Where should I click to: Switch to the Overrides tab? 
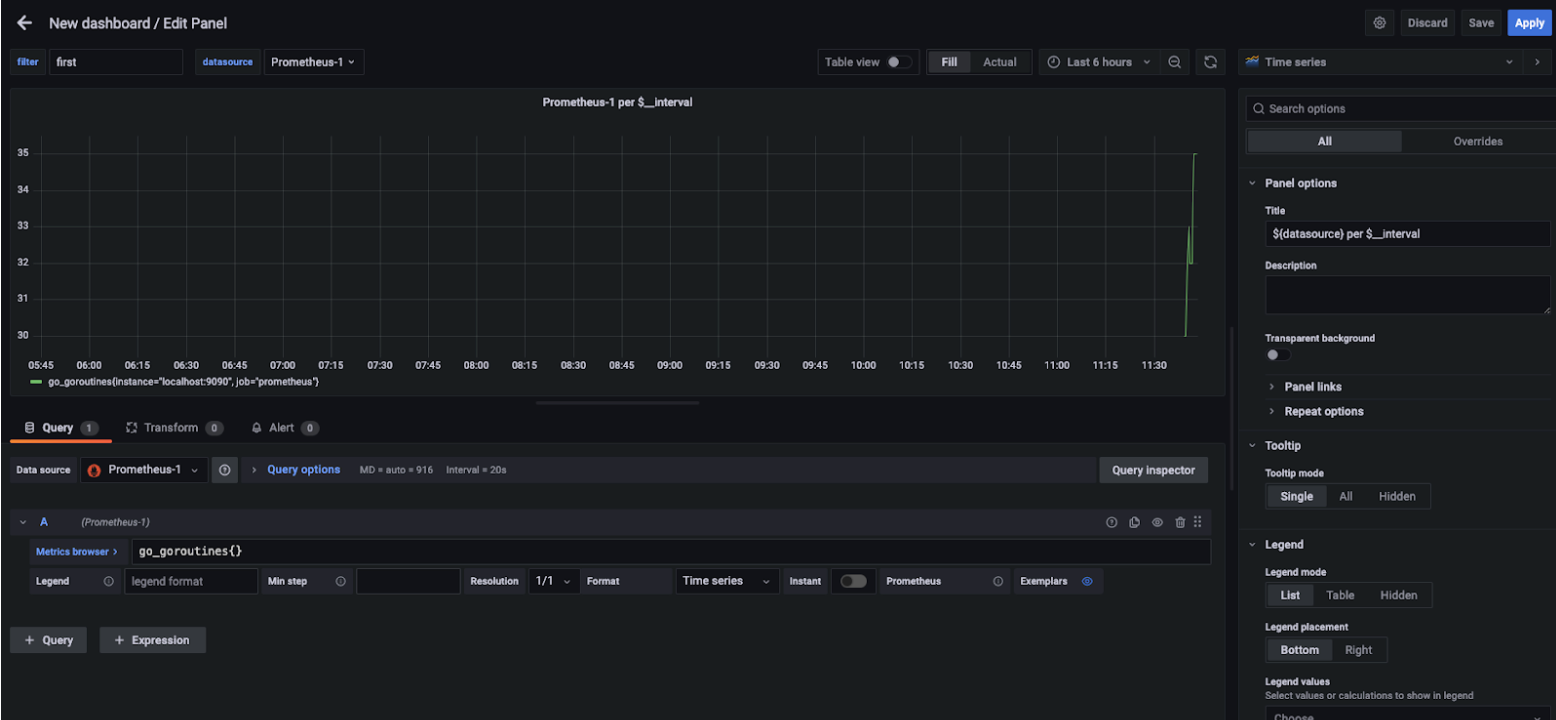click(x=1477, y=141)
